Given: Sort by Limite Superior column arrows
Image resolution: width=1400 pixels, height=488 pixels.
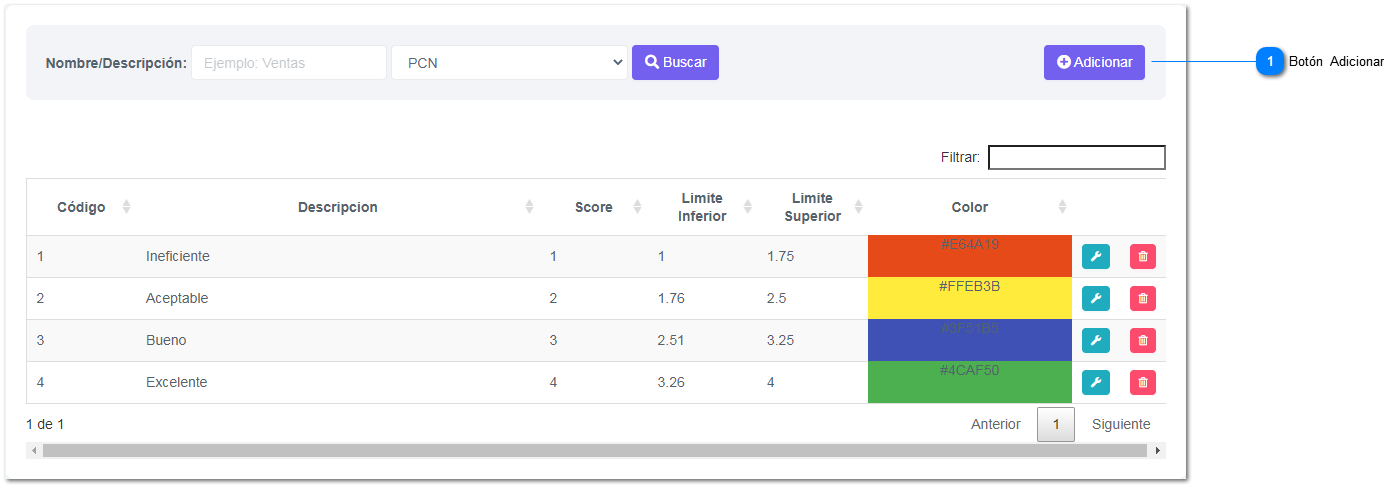Looking at the screenshot, I should click(x=858, y=207).
